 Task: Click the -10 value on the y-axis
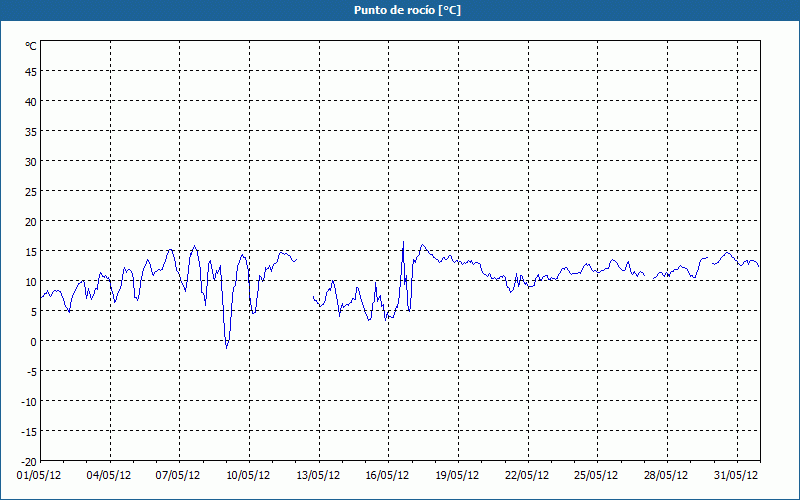29,402
